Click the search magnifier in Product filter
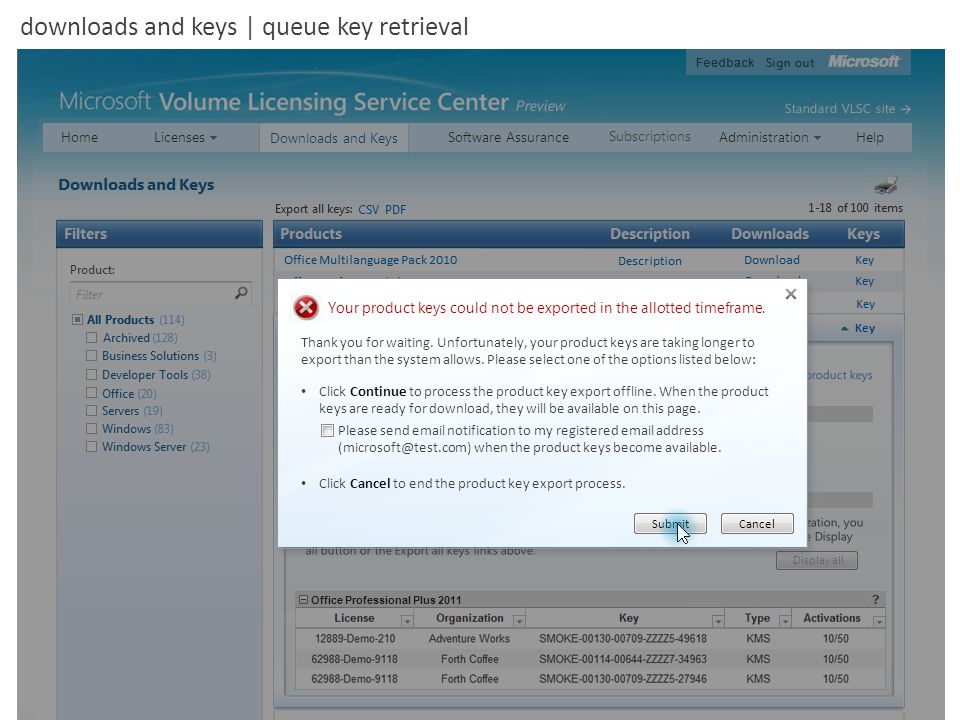The height and width of the screenshot is (720, 960). 241,293
